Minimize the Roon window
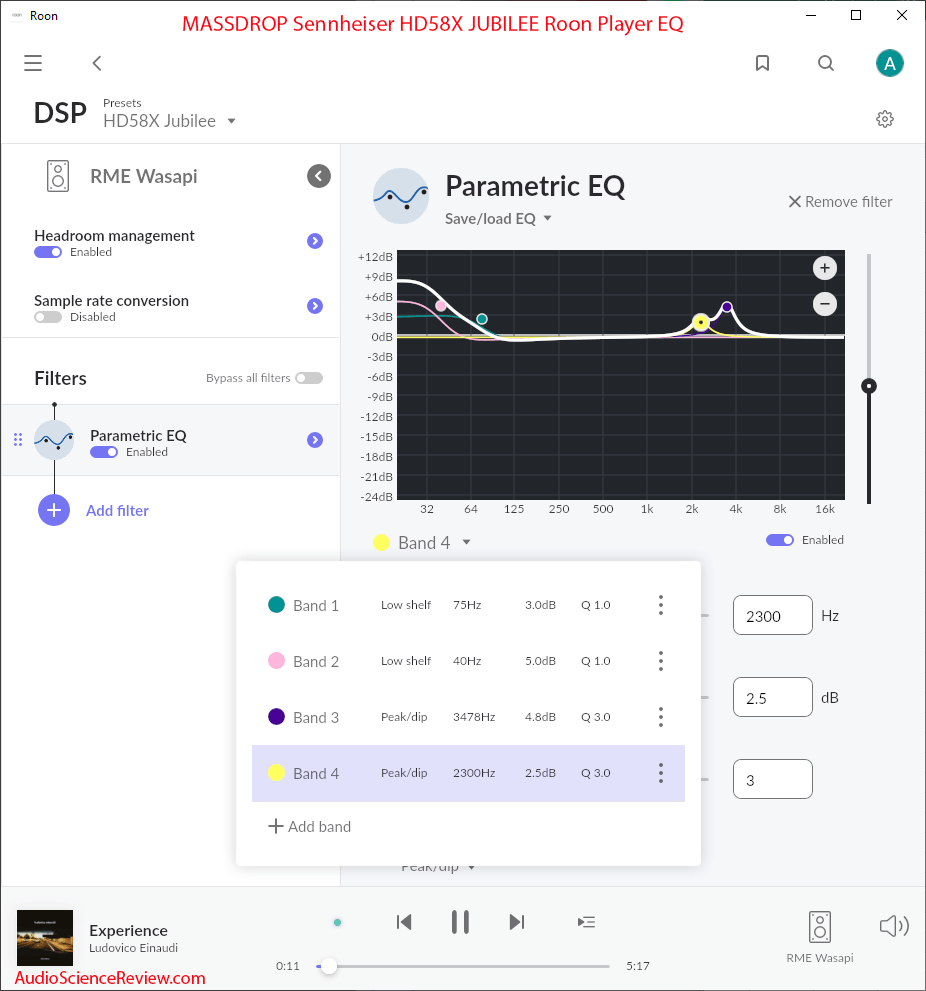The image size is (926, 991). [x=811, y=16]
